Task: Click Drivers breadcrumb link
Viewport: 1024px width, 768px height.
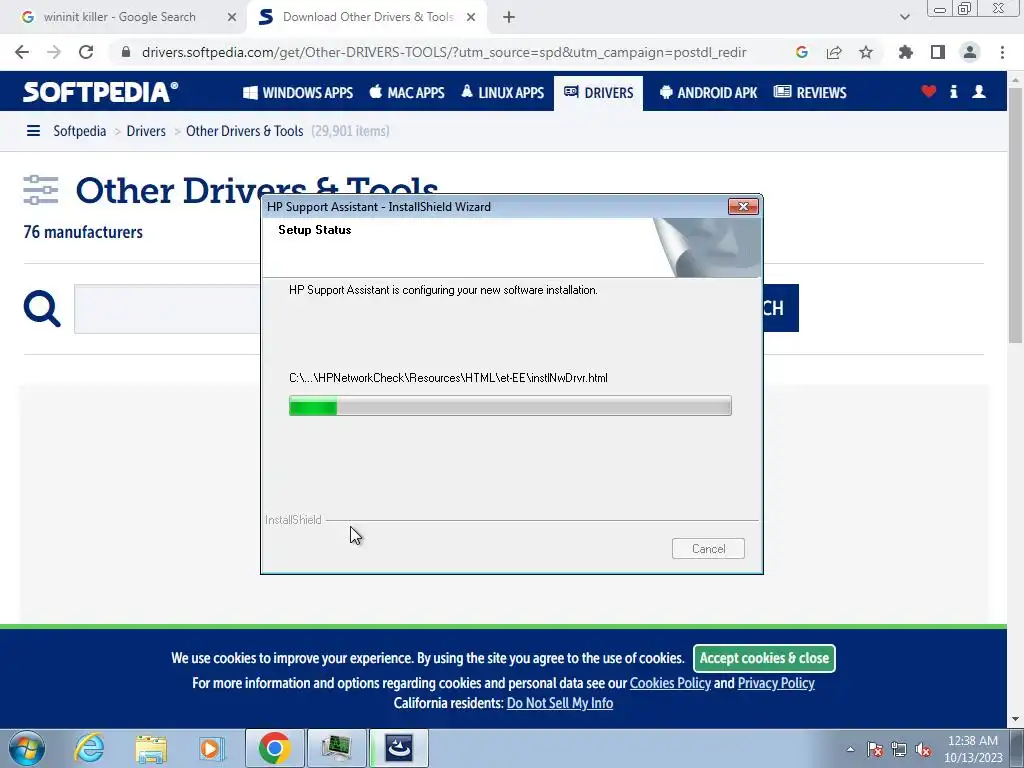Action: click(x=146, y=131)
